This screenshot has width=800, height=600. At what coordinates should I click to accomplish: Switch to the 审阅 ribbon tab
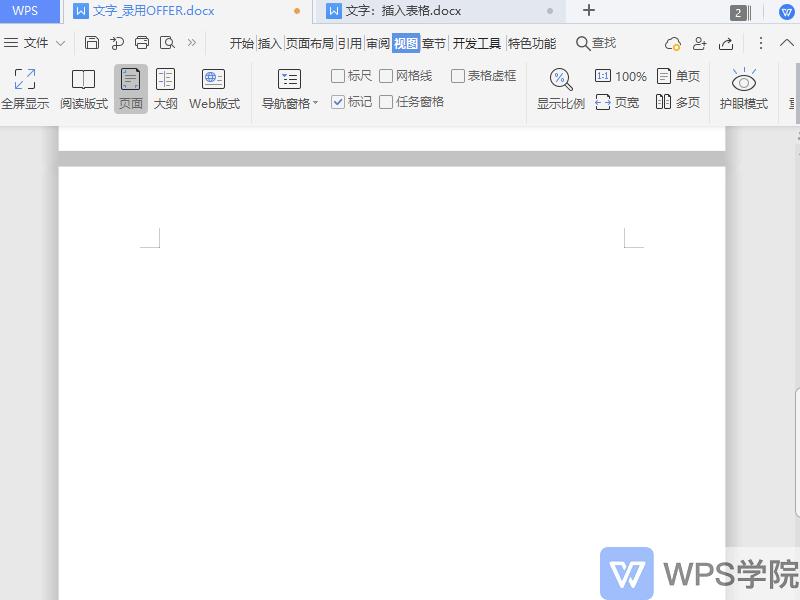pos(378,43)
